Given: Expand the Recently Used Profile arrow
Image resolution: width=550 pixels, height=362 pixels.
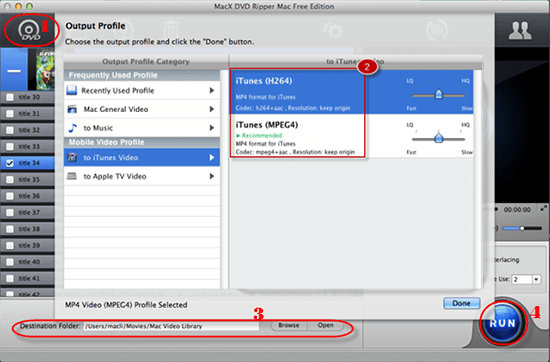Looking at the screenshot, I should [x=212, y=90].
